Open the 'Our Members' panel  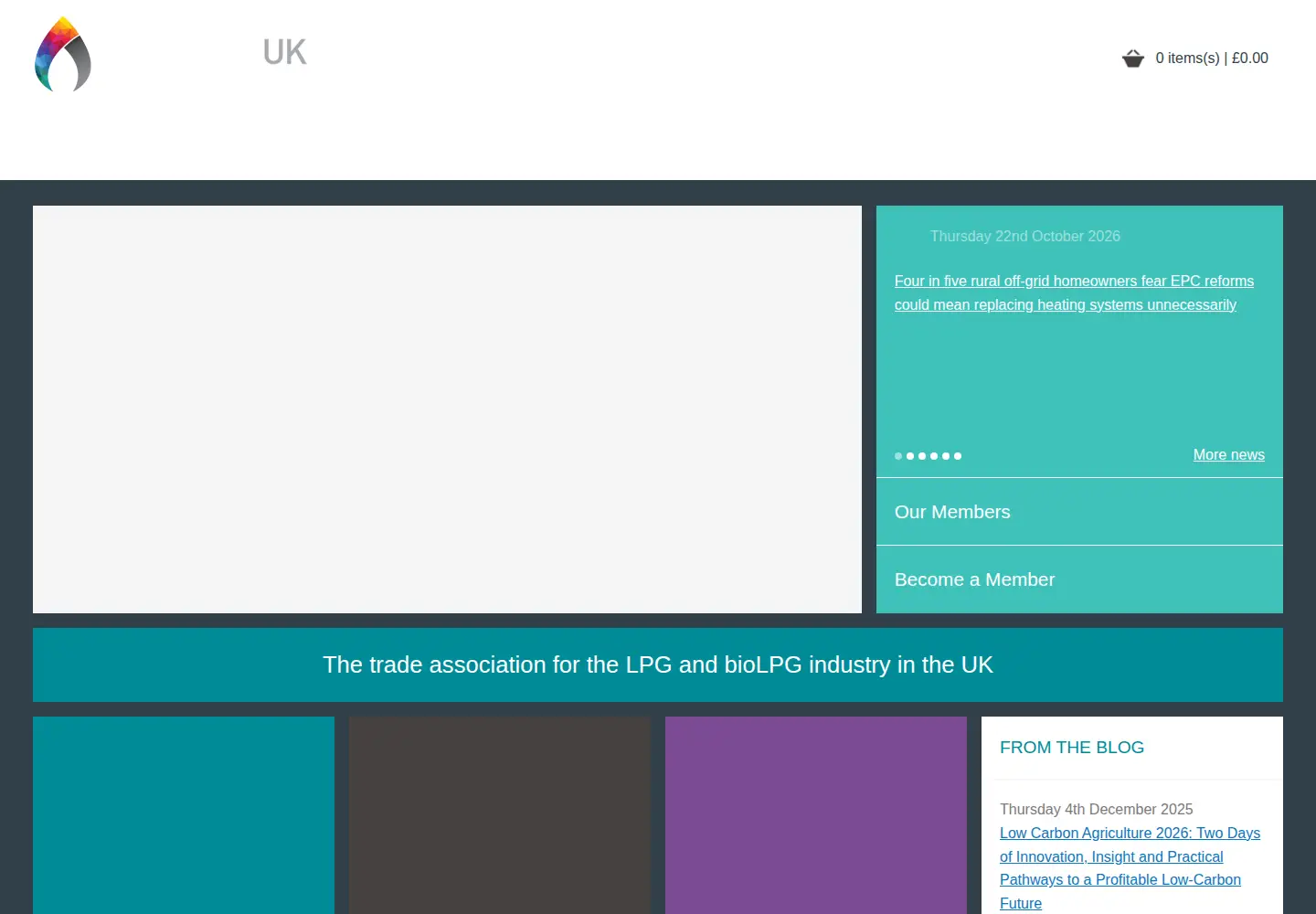[x=1079, y=512]
